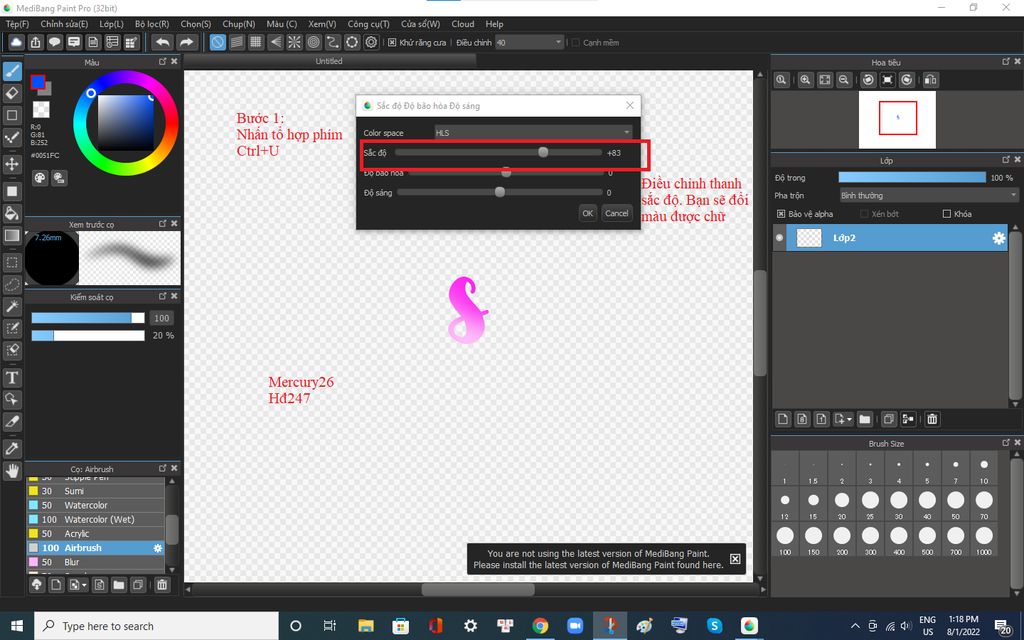Open the Lớp(L) menu
This screenshot has height=640, width=1024.
coord(111,24)
